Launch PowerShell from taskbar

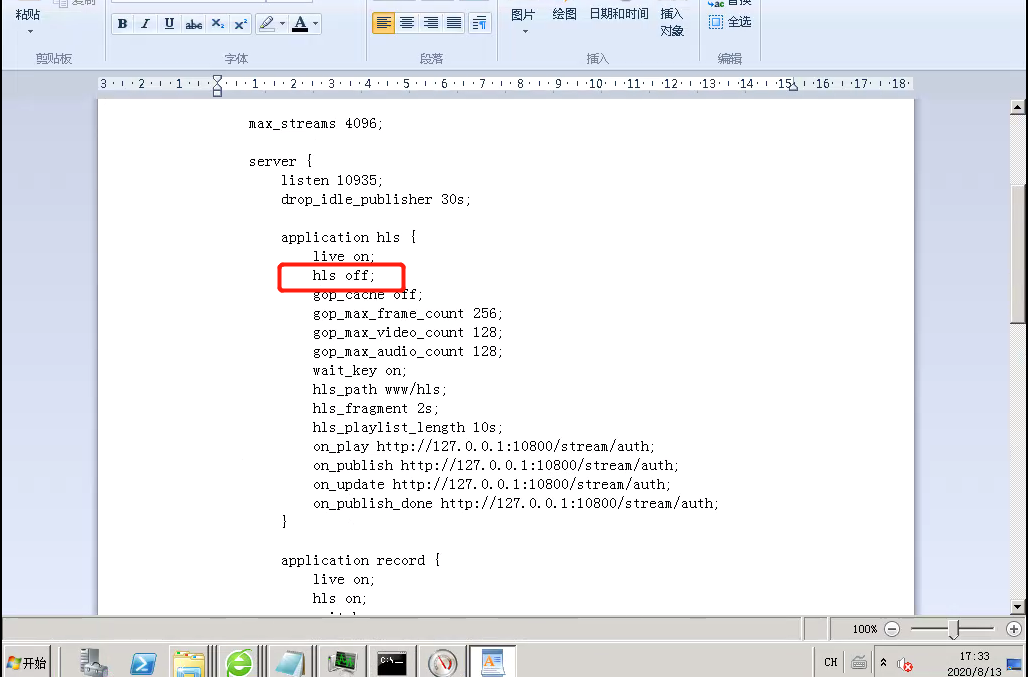coord(143,664)
